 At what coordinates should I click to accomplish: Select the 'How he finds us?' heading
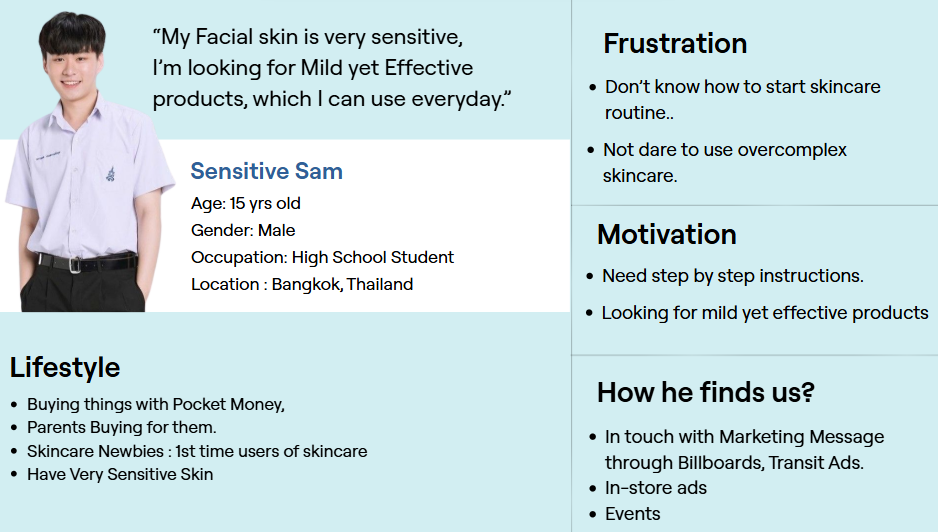pos(706,392)
